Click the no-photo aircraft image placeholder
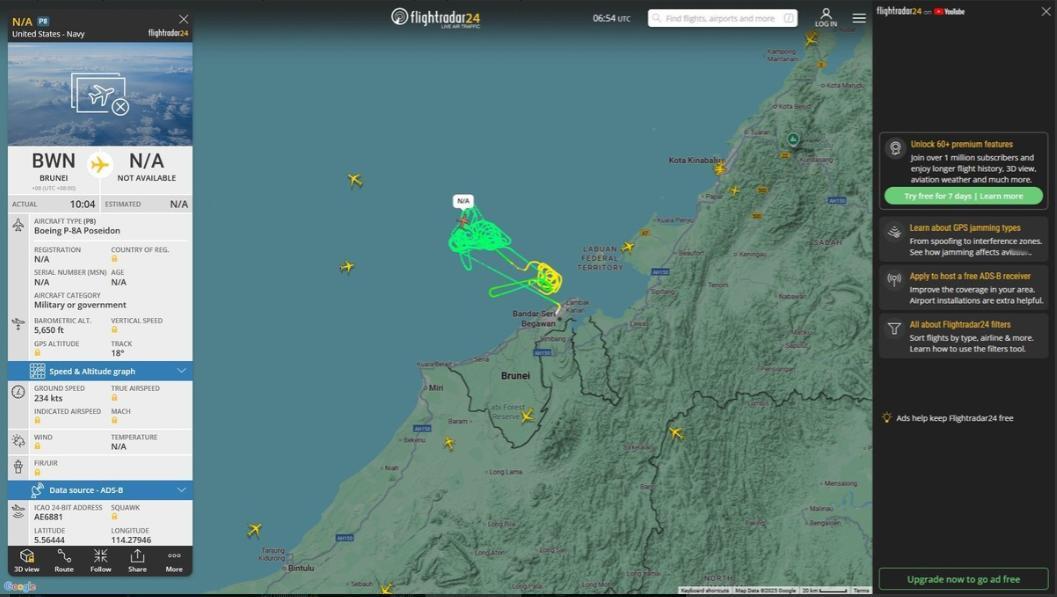 (100, 94)
